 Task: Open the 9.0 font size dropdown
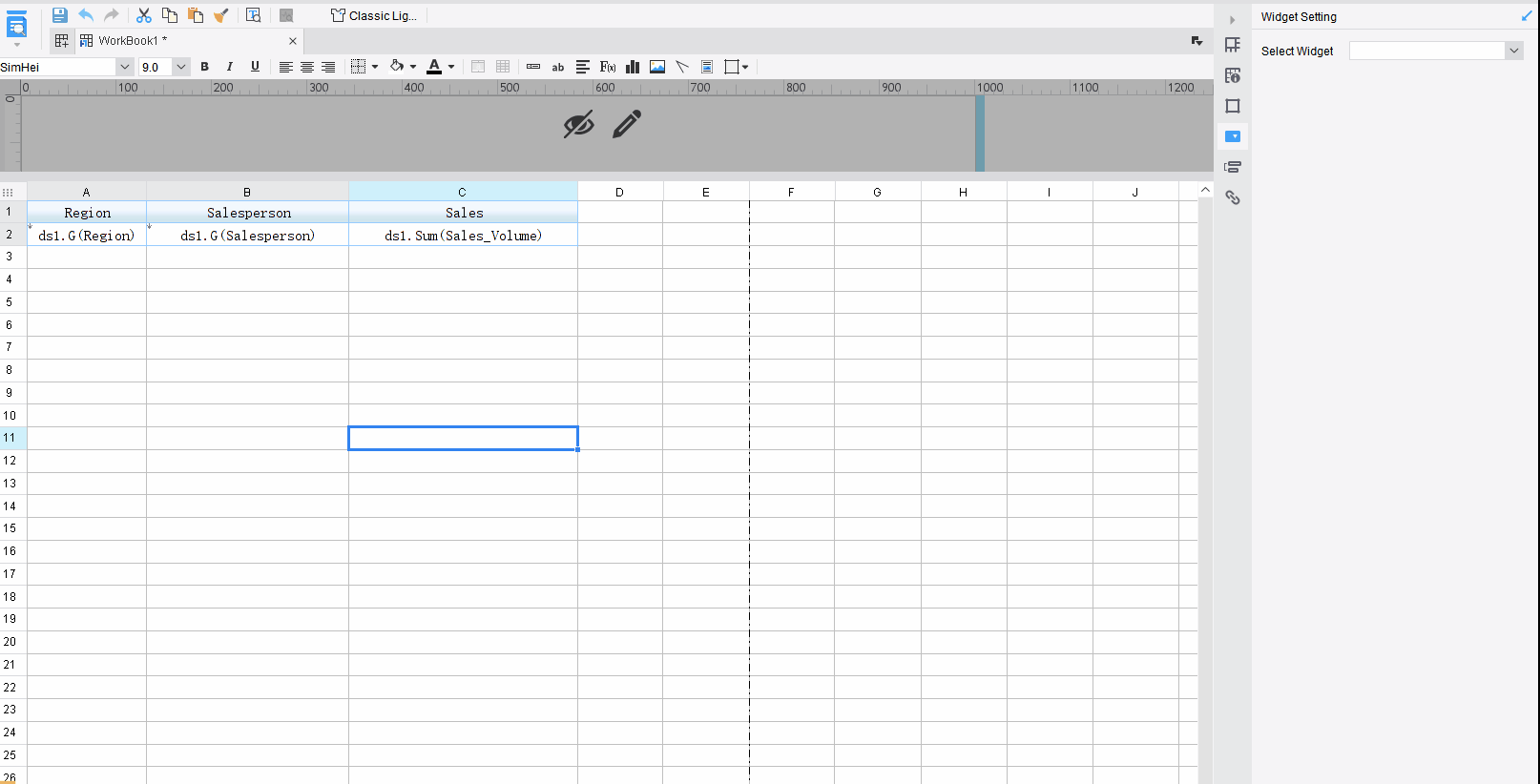[180, 67]
